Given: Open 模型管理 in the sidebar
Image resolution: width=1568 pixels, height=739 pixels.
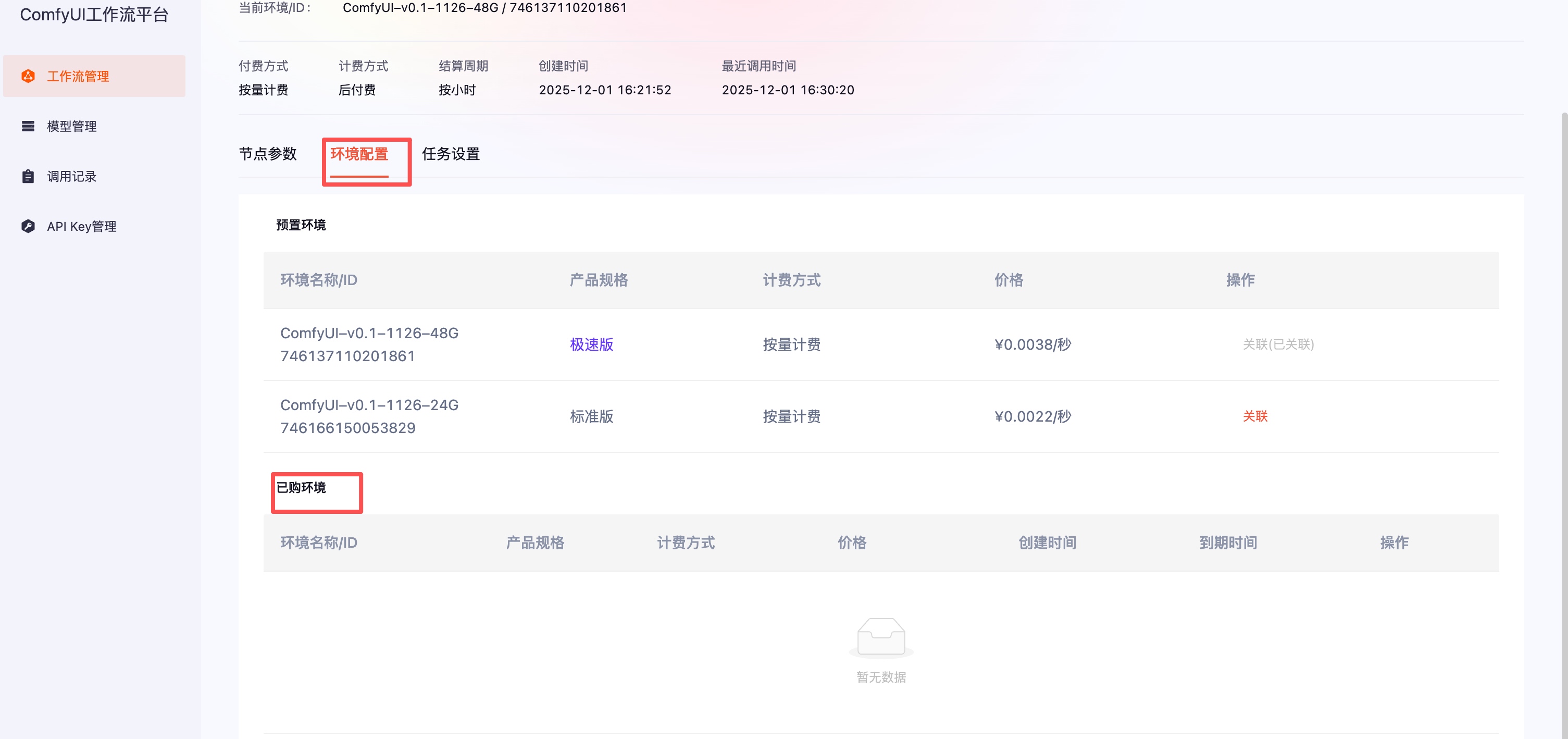Looking at the screenshot, I should click(x=72, y=126).
